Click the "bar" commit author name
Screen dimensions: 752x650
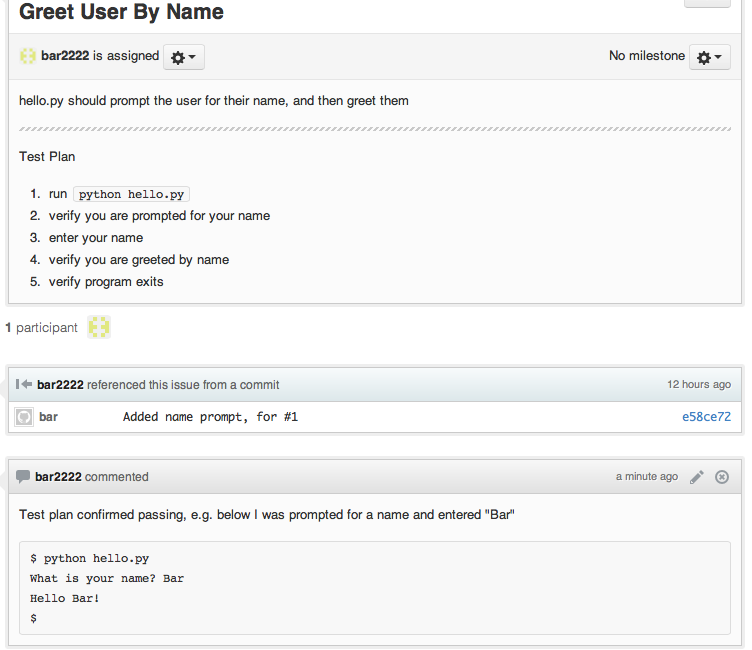tap(48, 417)
